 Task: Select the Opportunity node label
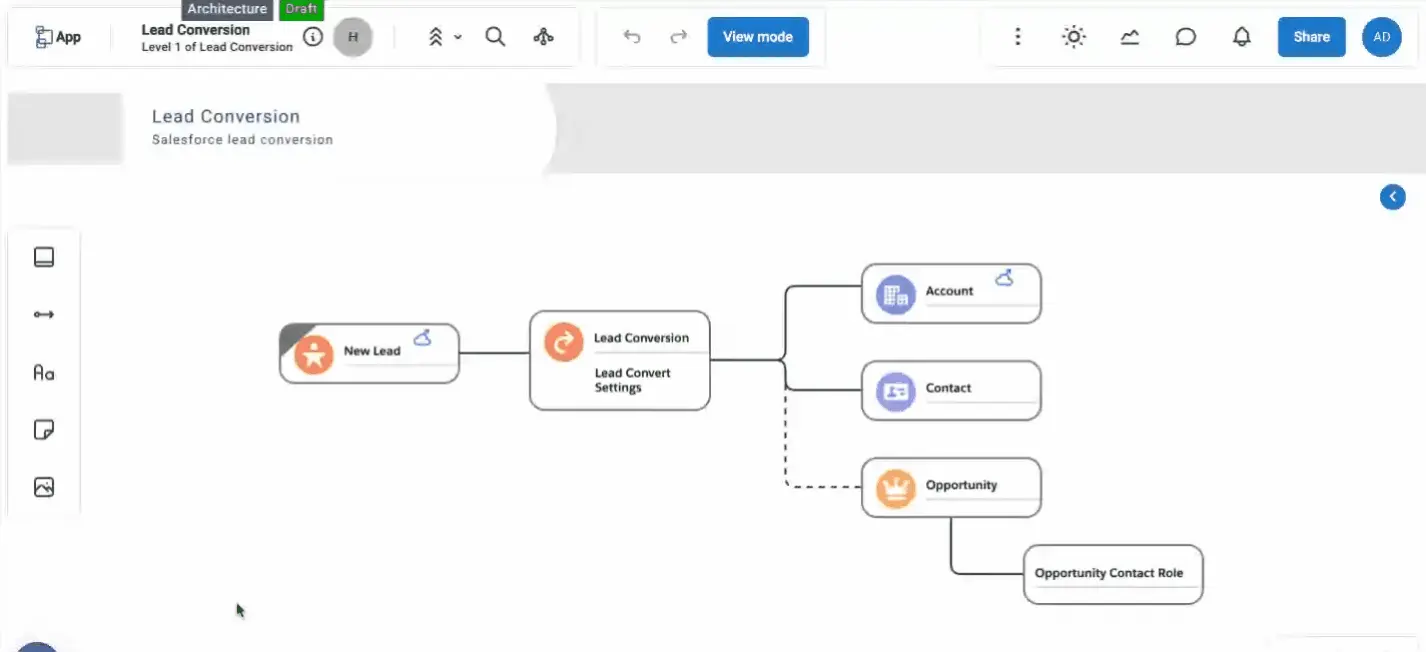pyautogui.click(x=961, y=485)
